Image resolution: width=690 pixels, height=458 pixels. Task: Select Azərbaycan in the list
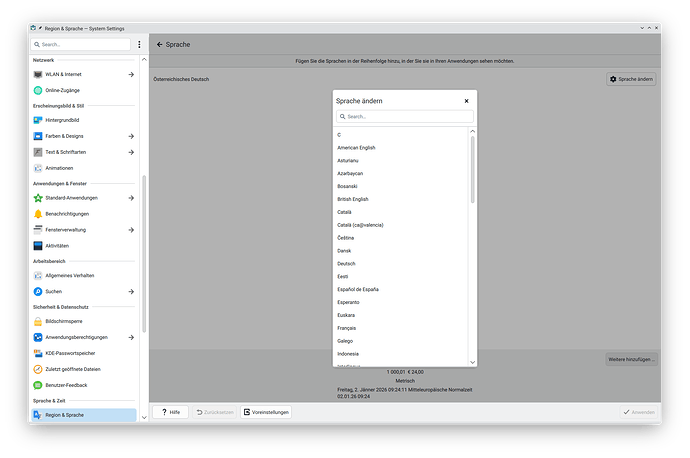tap(401, 173)
